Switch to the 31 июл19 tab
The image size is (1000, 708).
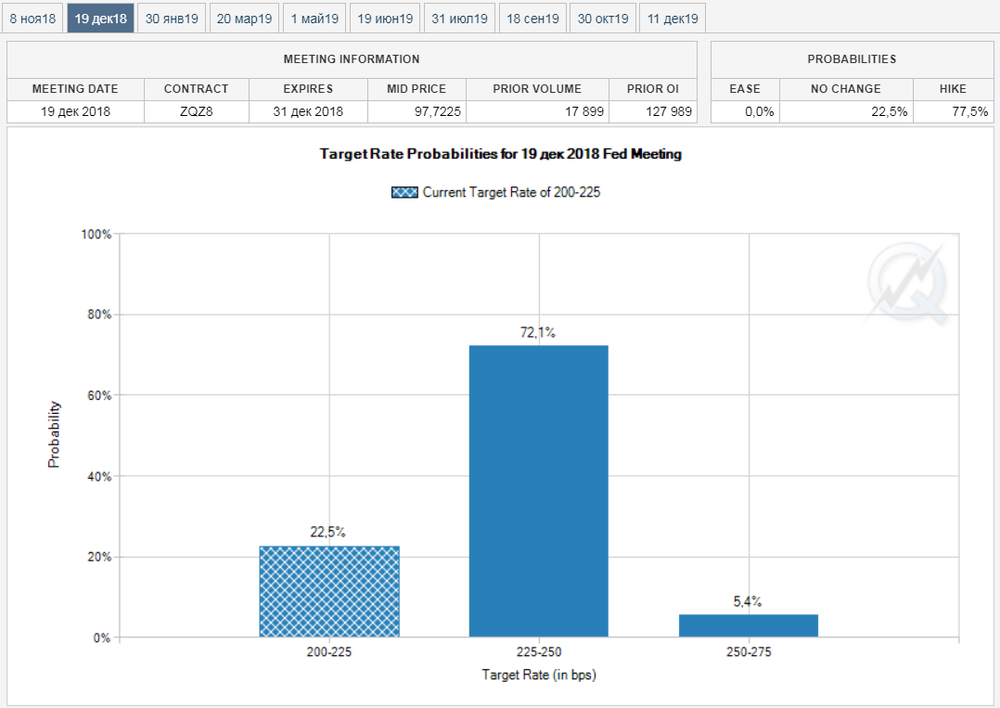tap(459, 18)
